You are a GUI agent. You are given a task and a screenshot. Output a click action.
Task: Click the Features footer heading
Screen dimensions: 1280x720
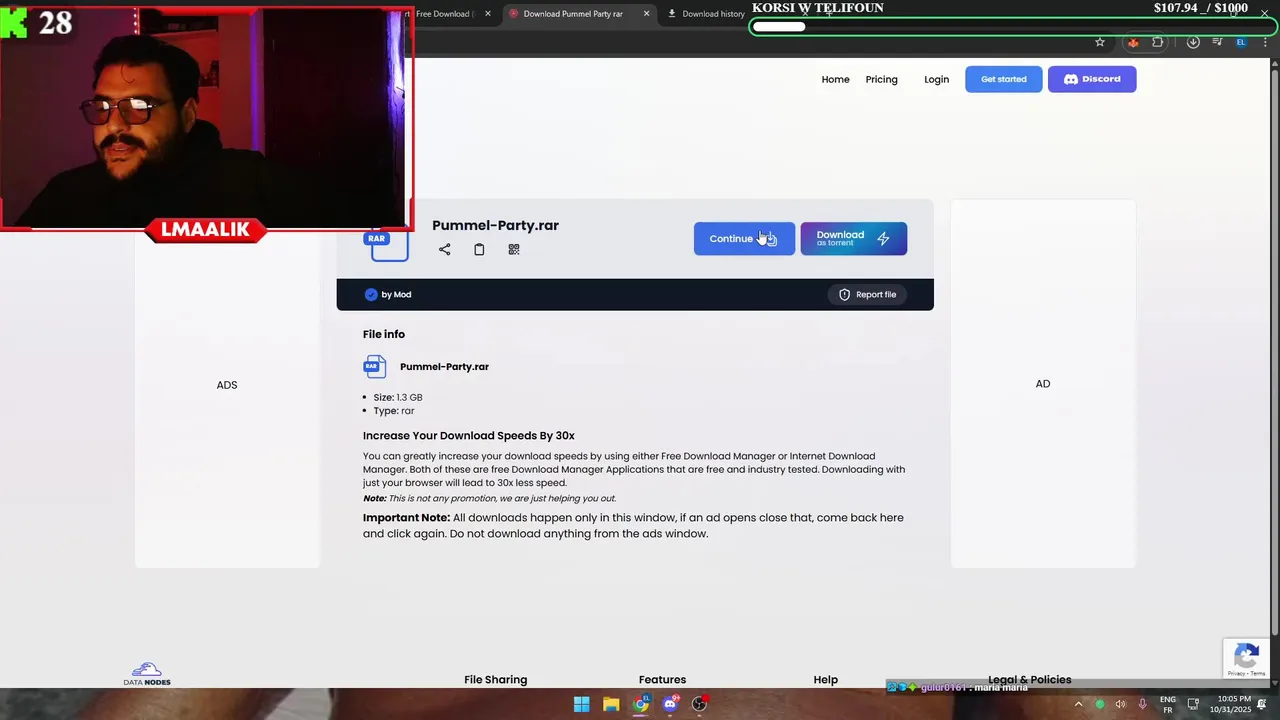(662, 680)
